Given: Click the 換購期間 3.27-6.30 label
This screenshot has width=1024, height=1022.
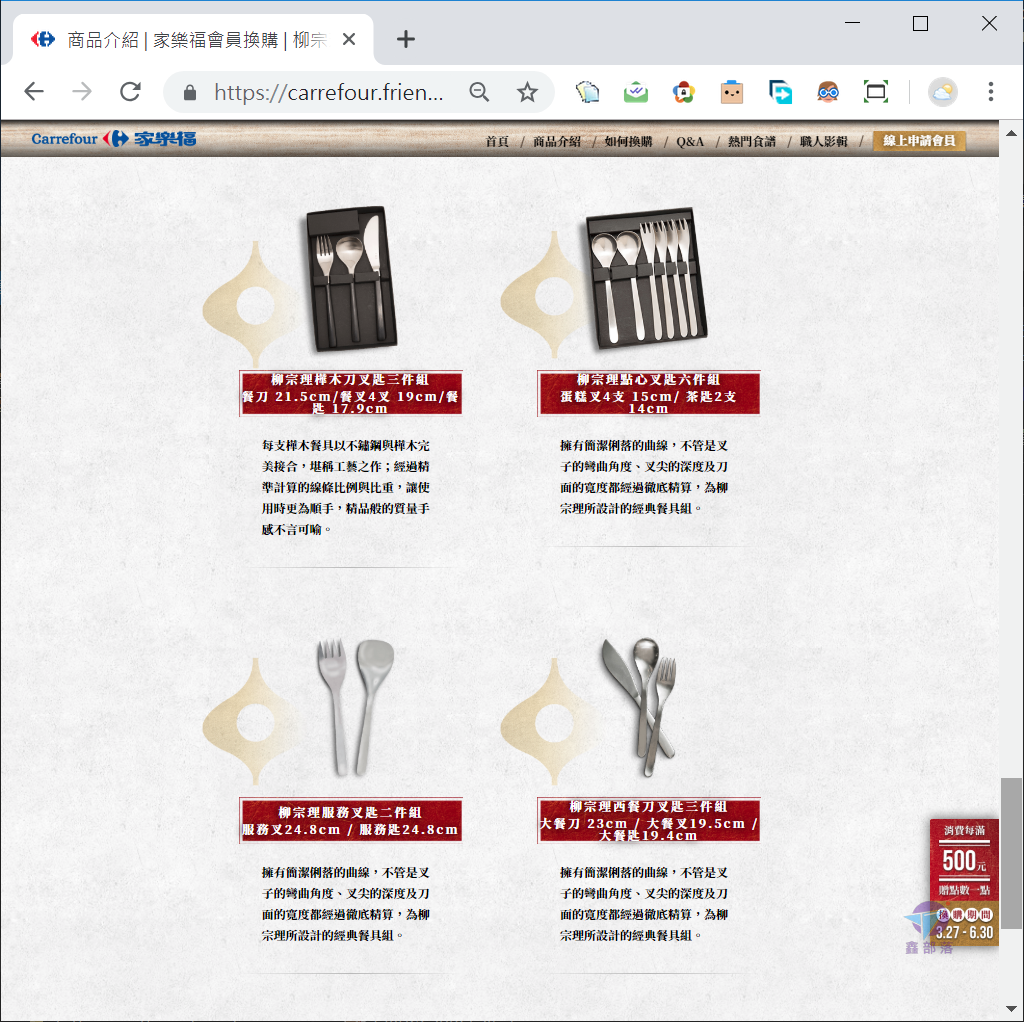Looking at the screenshot, I should point(965,925).
